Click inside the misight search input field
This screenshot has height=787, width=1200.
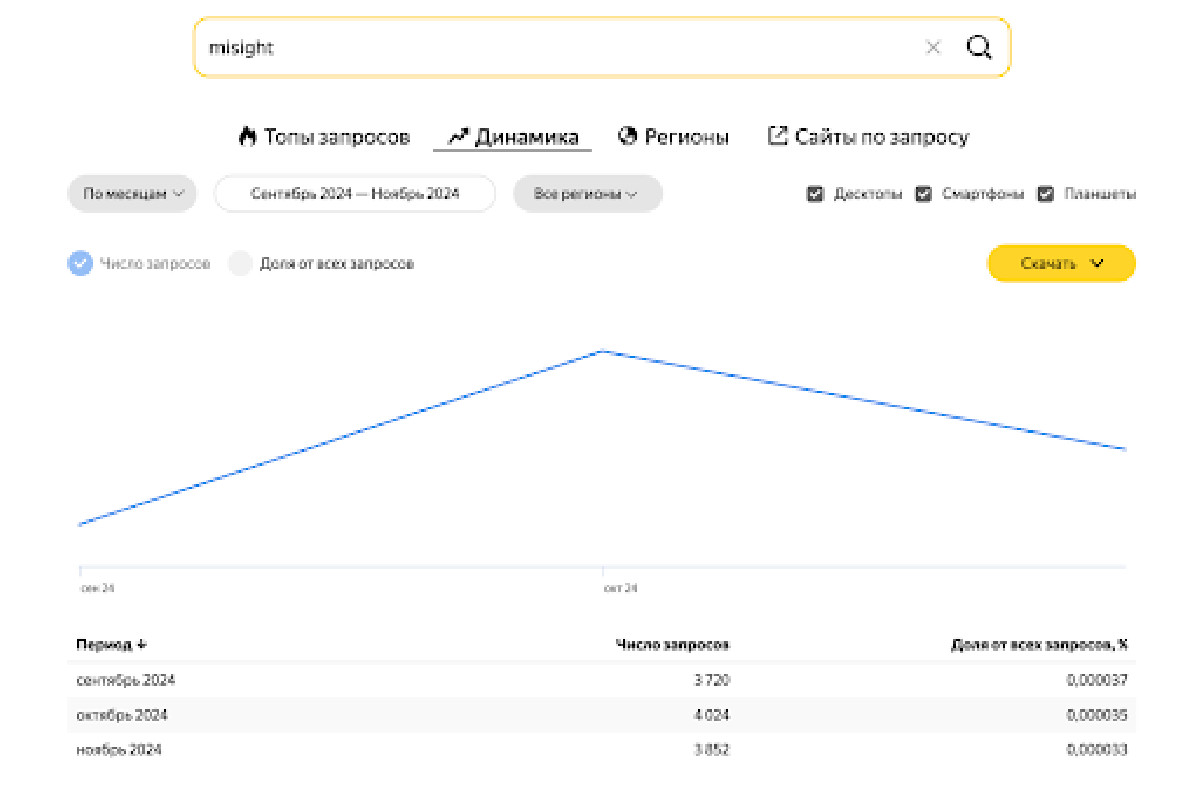tap(550, 47)
